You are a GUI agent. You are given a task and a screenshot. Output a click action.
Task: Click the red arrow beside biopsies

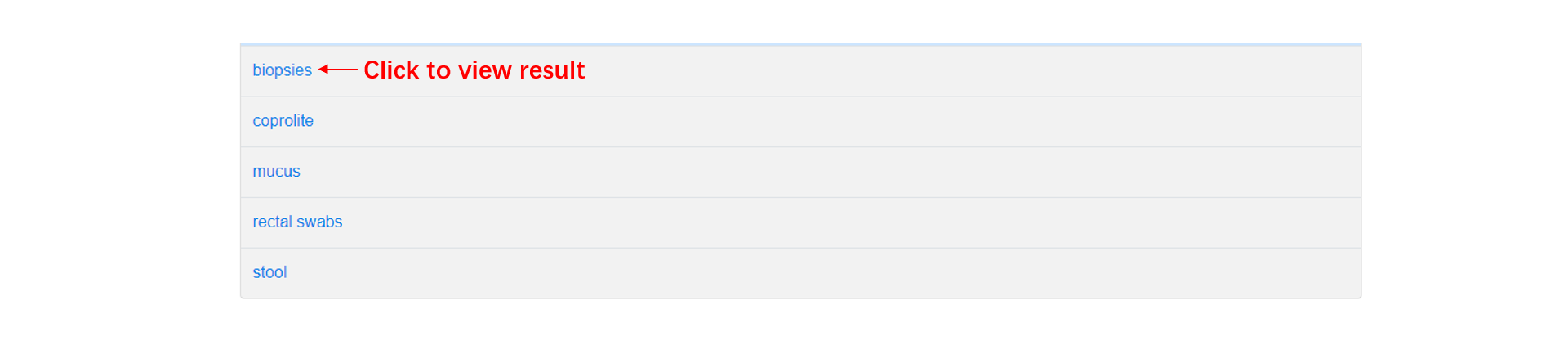tap(338, 70)
